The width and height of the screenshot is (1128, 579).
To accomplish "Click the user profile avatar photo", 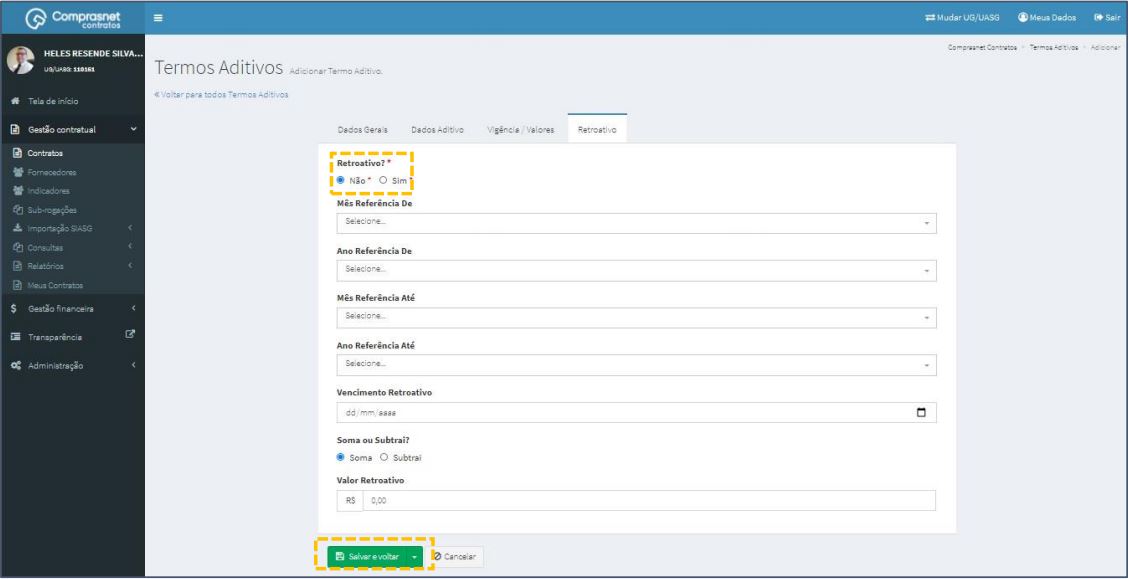I will click(20, 60).
